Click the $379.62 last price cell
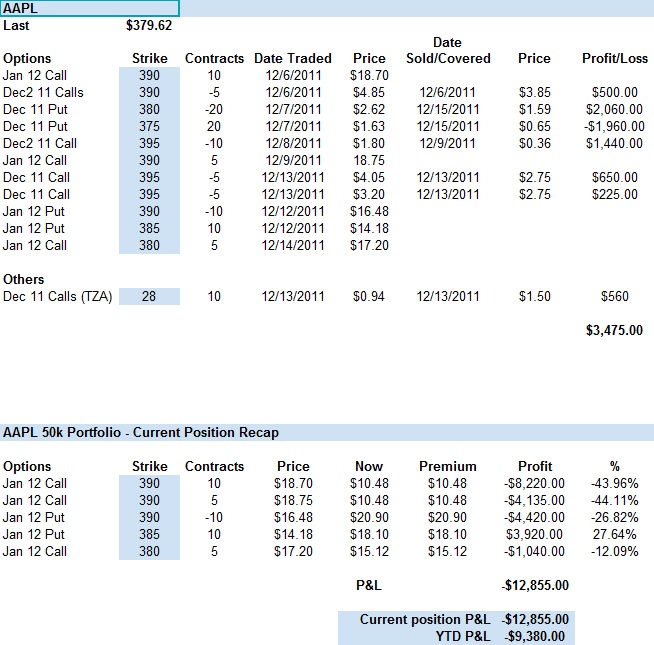The height and width of the screenshot is (645, 654). [150, 25]
